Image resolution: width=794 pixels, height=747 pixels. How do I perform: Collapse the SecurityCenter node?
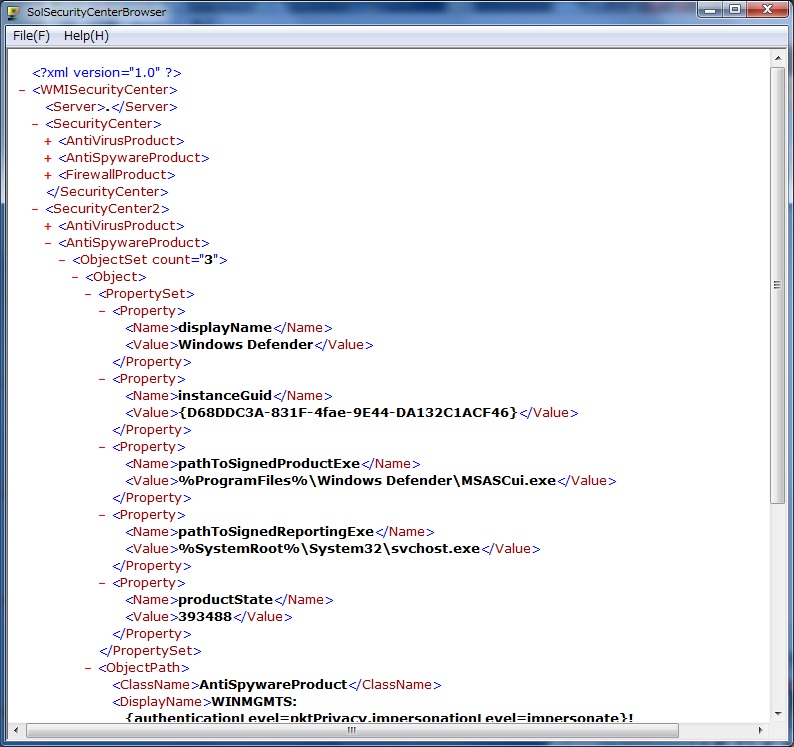point(35,124)
